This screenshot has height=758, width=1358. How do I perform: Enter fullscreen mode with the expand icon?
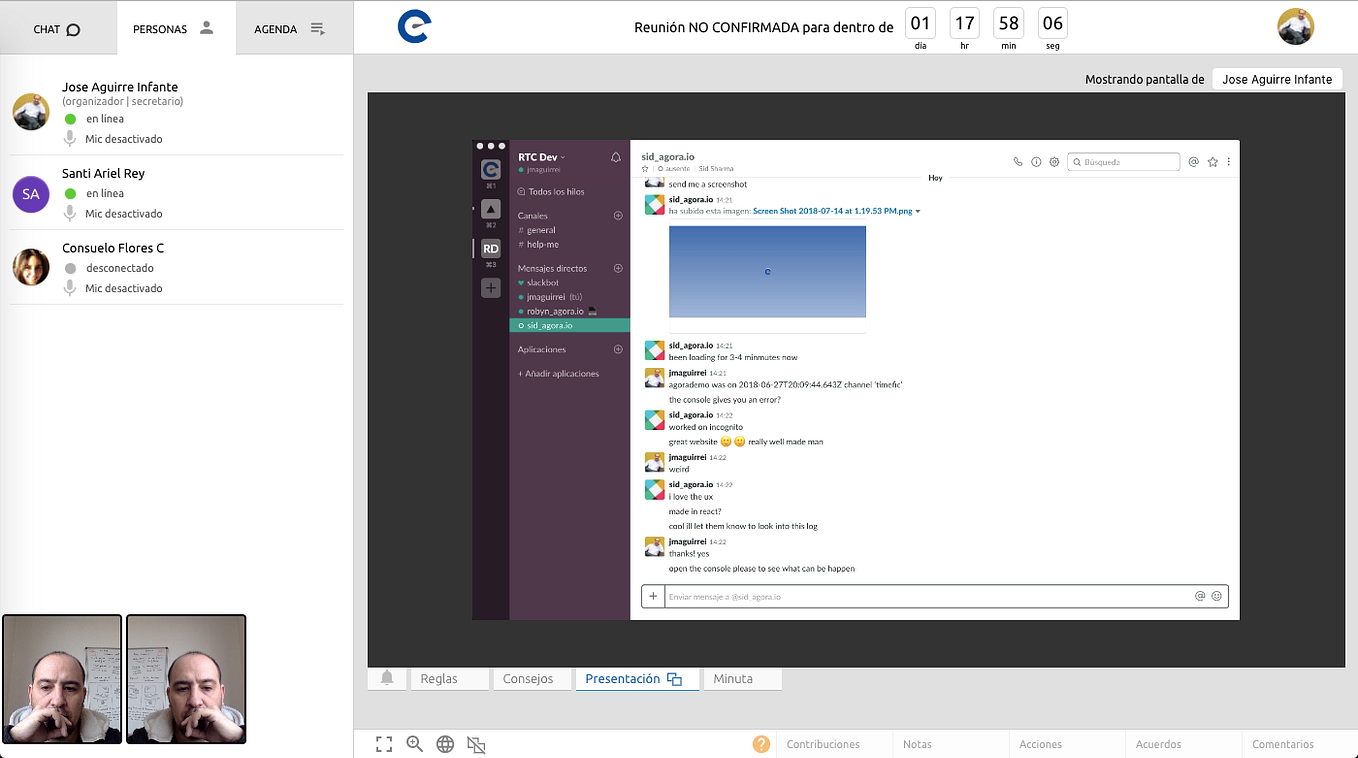[x=384, y=744]
